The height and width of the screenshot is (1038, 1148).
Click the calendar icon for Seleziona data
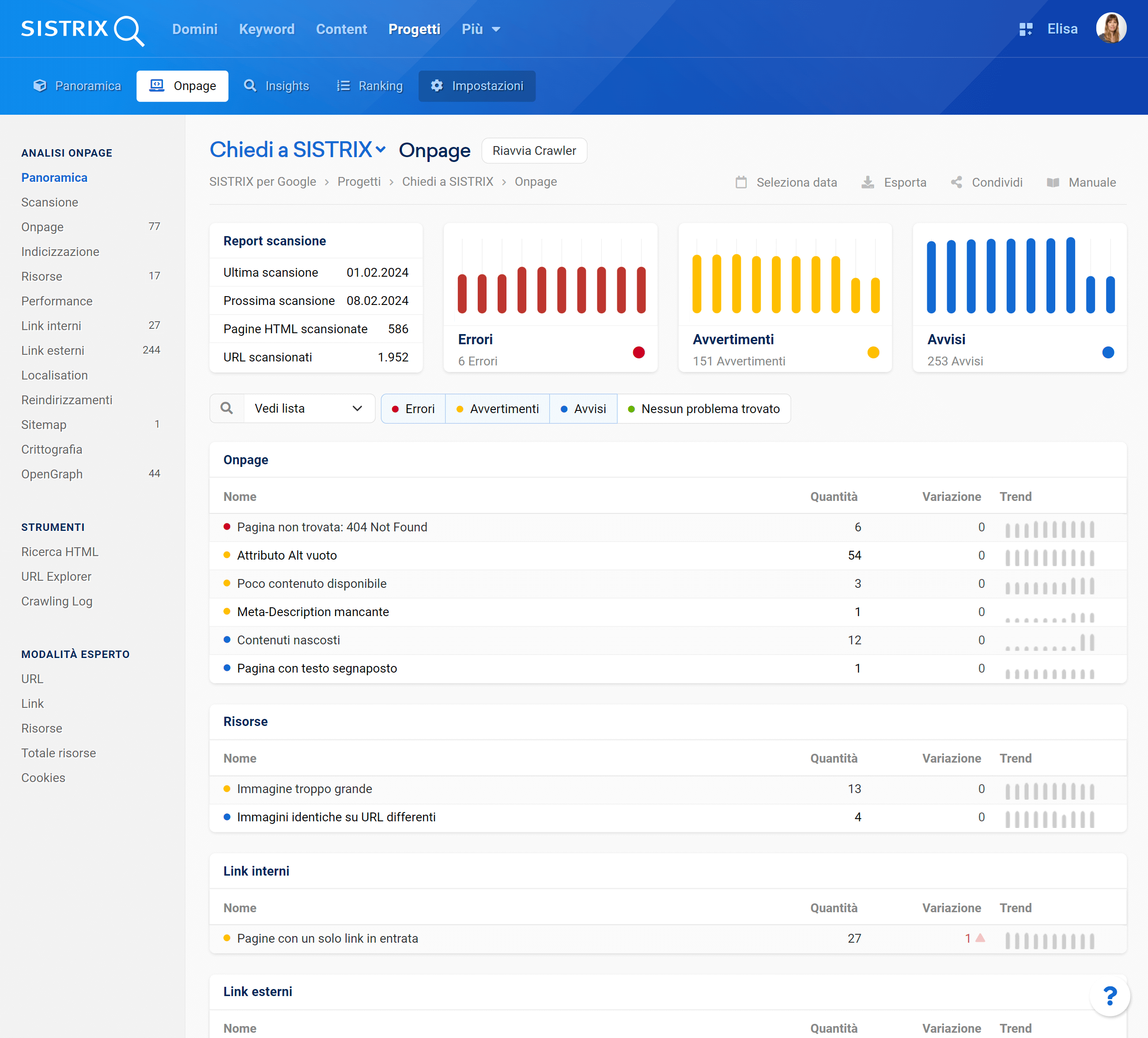pyautogui.click(x=741, y=182)
